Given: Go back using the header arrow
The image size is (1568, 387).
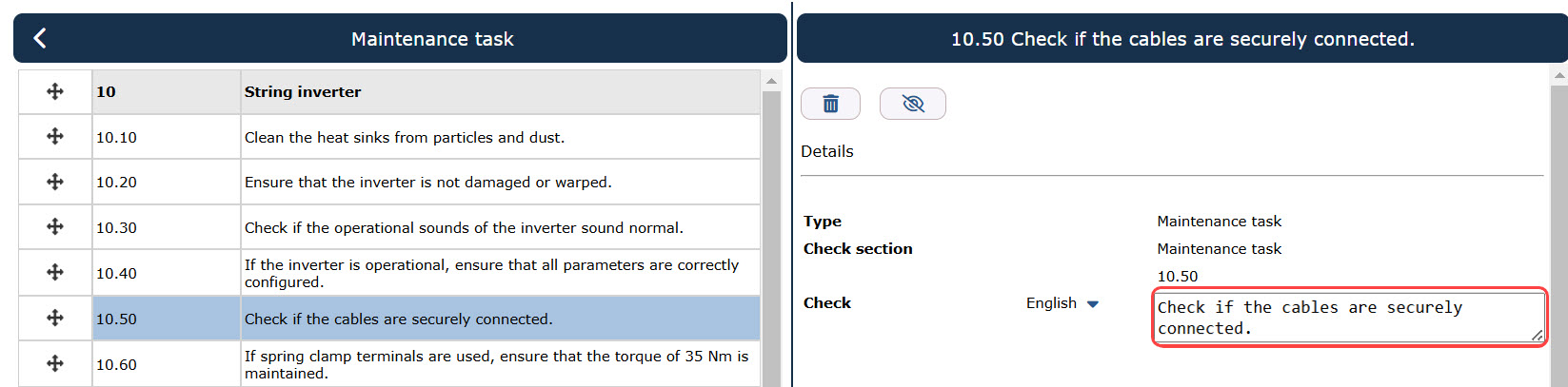Looking at the screenshot, I should 40,38.
